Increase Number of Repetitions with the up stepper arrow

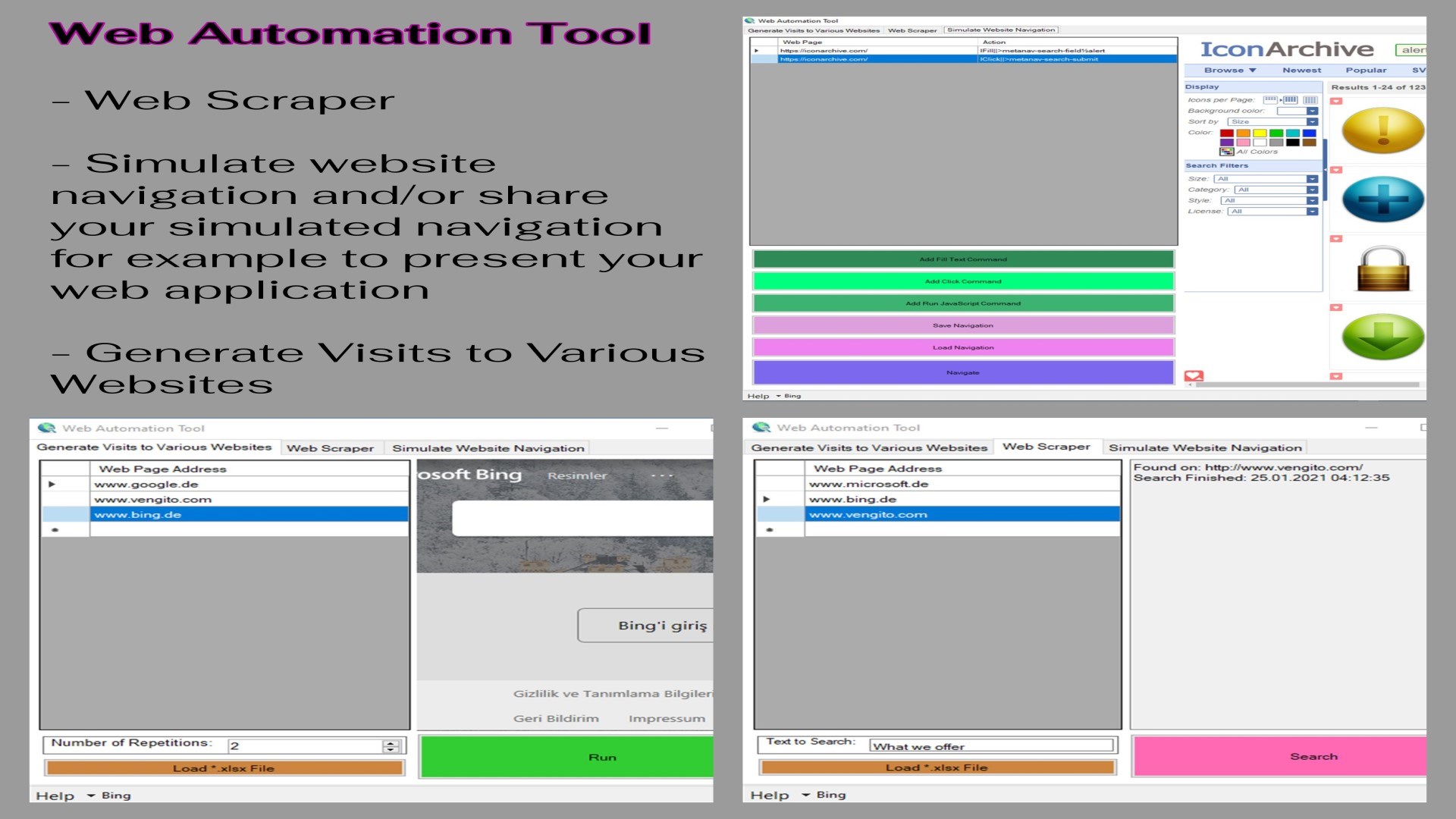[391, 742]
